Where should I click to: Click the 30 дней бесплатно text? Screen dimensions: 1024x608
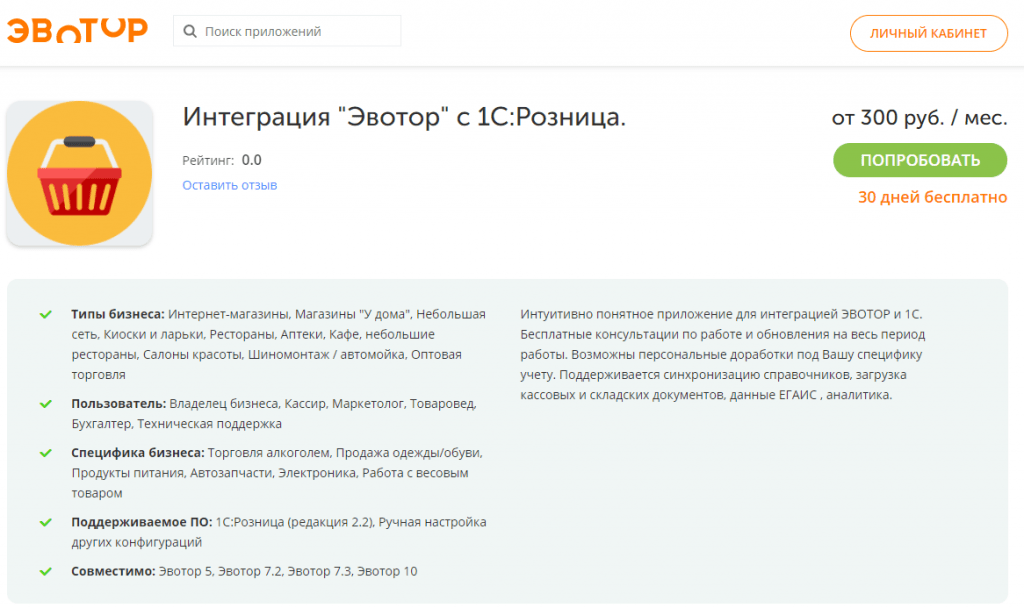click(932, 197)
